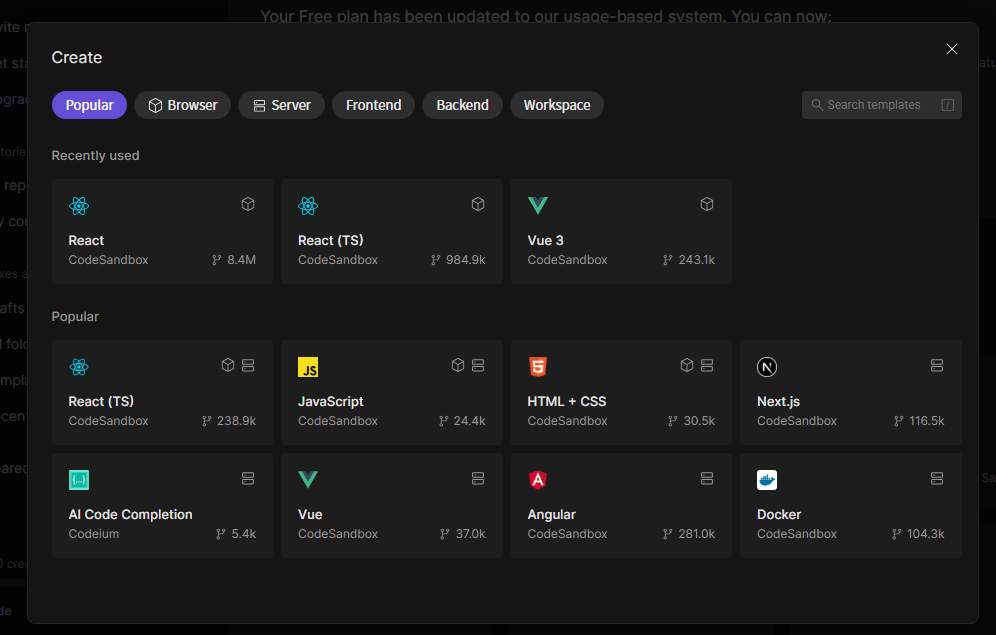Click the 984.9k fork count

(466, 260)
